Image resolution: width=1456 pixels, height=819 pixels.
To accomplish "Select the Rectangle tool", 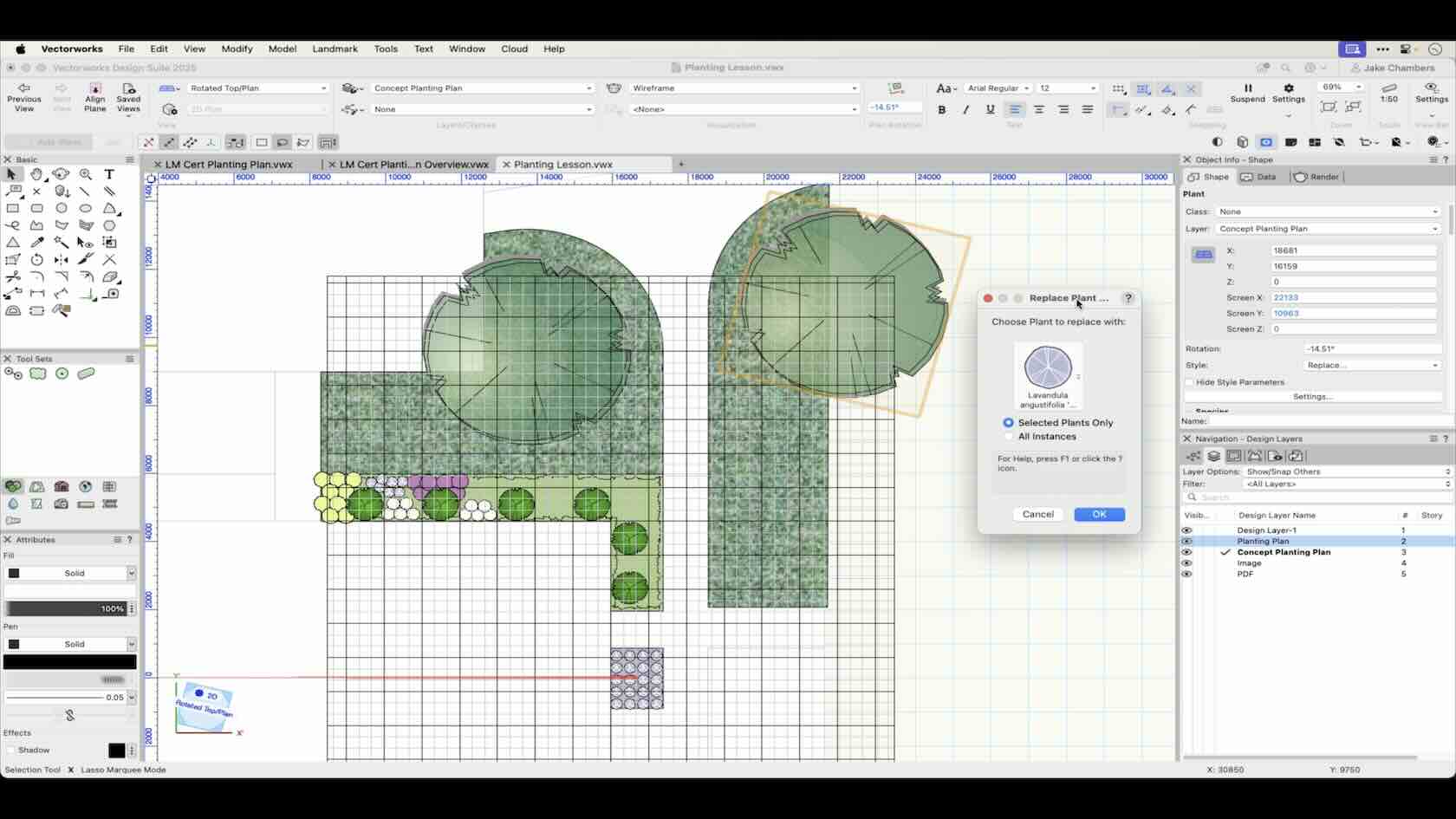I will tap(13, 208).
